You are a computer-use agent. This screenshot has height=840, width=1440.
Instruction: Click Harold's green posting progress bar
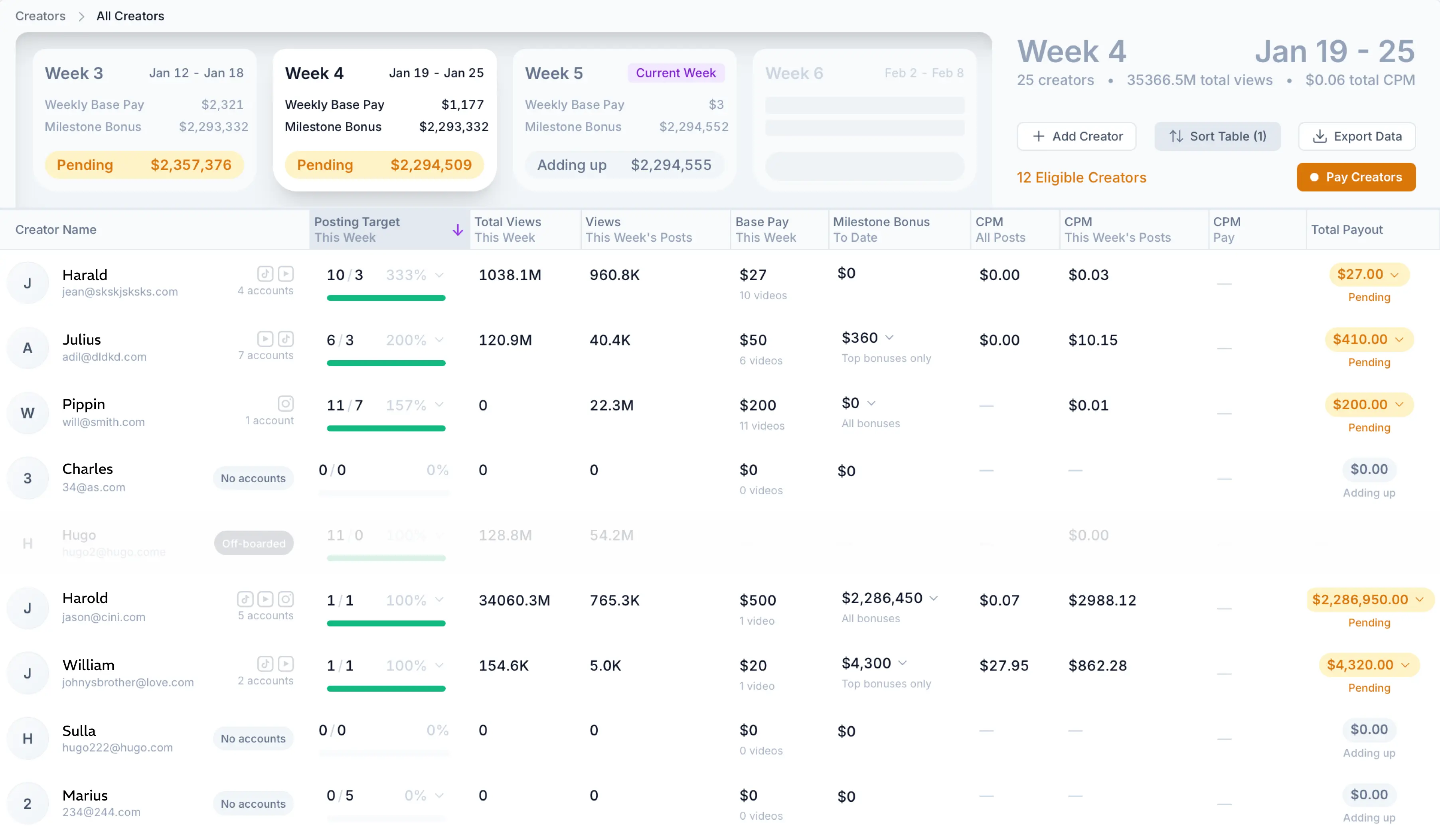tap(386, 623)
